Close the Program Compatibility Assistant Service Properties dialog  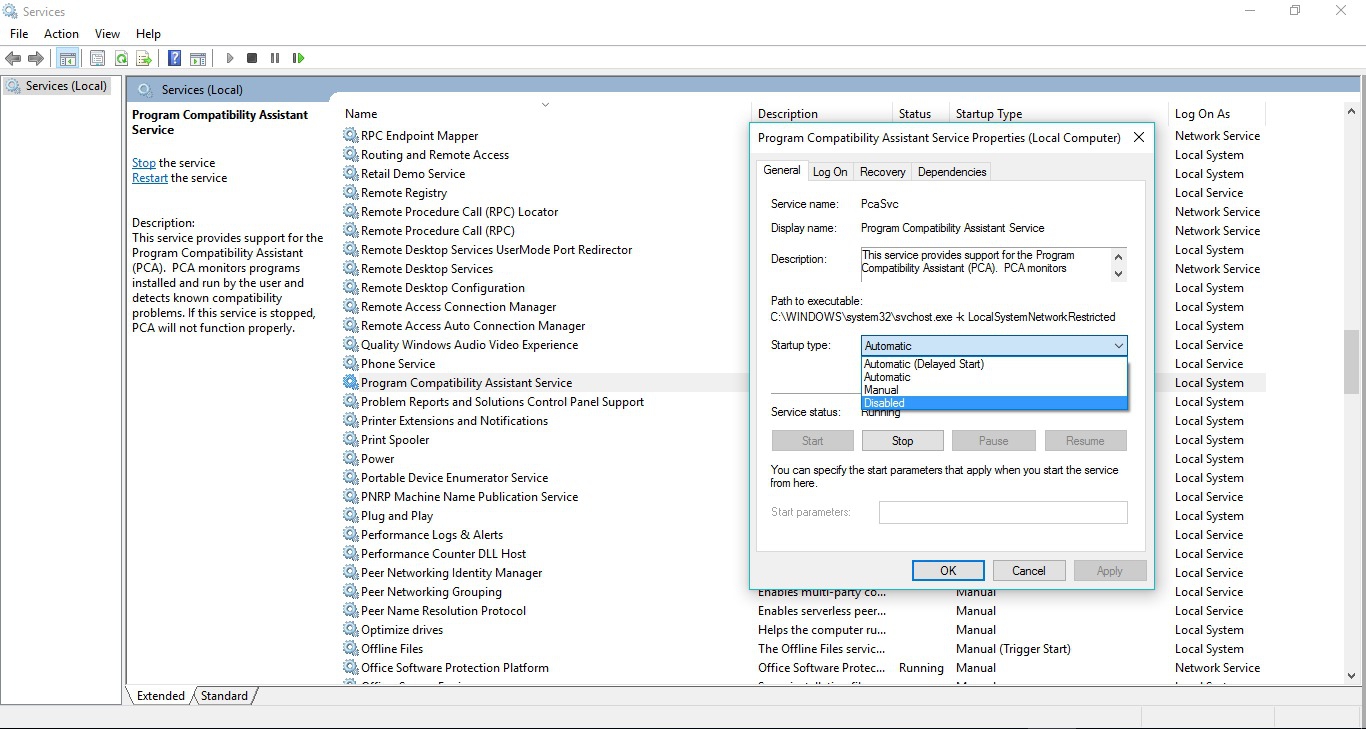1138,138
